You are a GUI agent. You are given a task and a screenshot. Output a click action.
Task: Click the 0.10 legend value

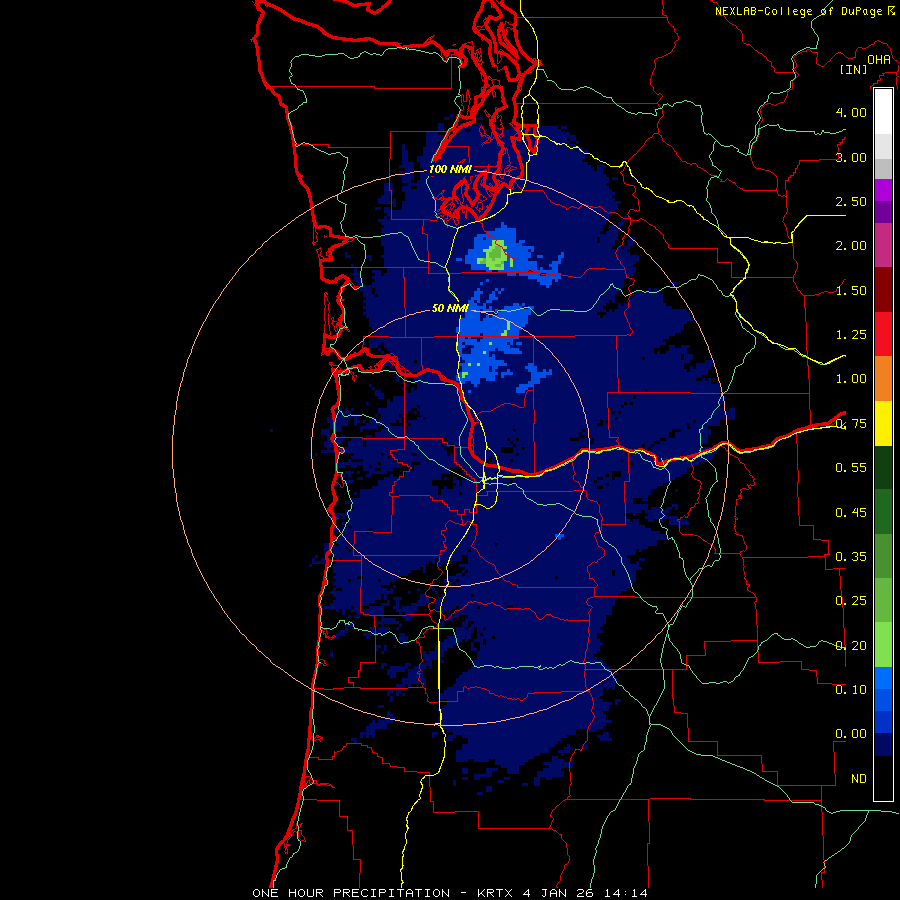point(851,690)
